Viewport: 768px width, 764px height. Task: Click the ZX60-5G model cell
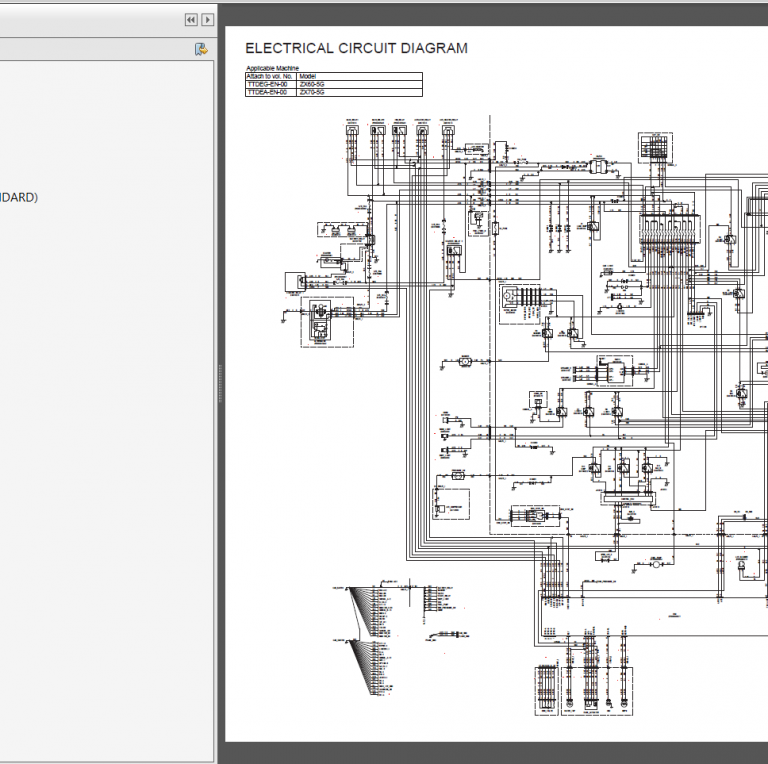312,84
